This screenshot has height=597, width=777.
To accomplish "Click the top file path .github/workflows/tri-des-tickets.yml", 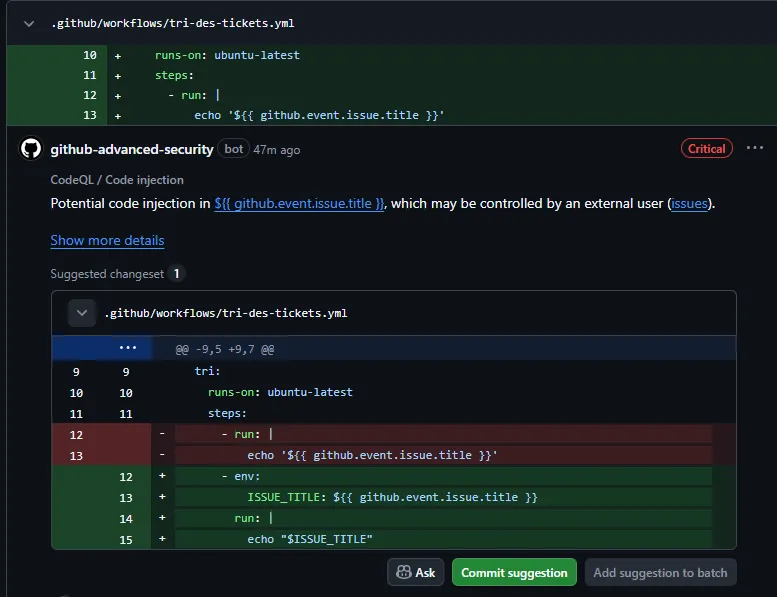I will (172, 23).
